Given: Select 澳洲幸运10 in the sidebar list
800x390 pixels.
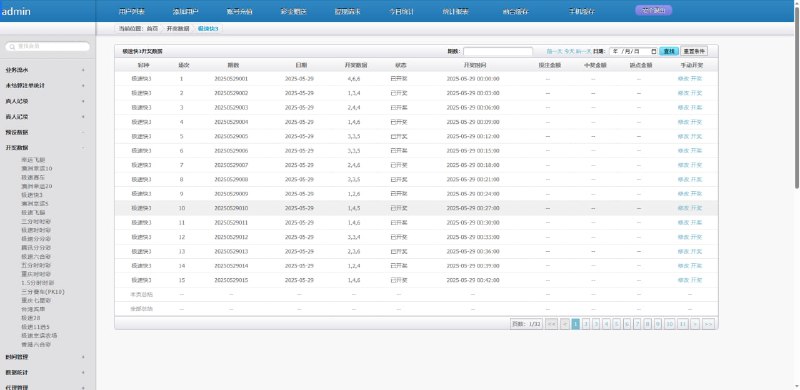Looking at the screenshot, I should (37, 168).
